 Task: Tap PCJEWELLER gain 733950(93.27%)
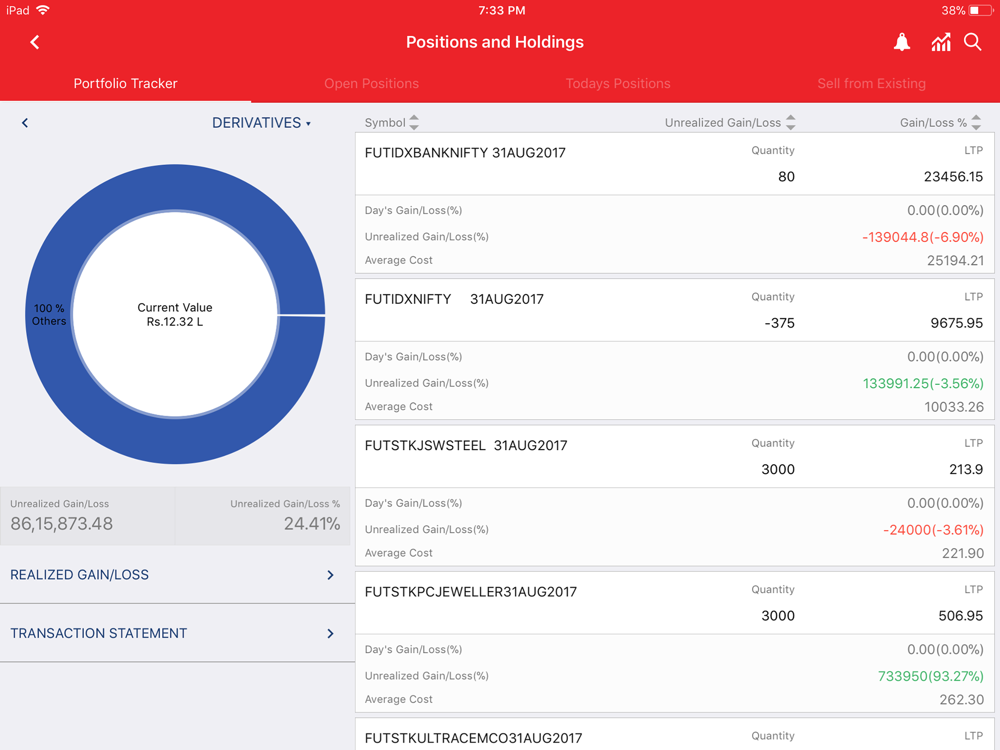click(930, 676)
